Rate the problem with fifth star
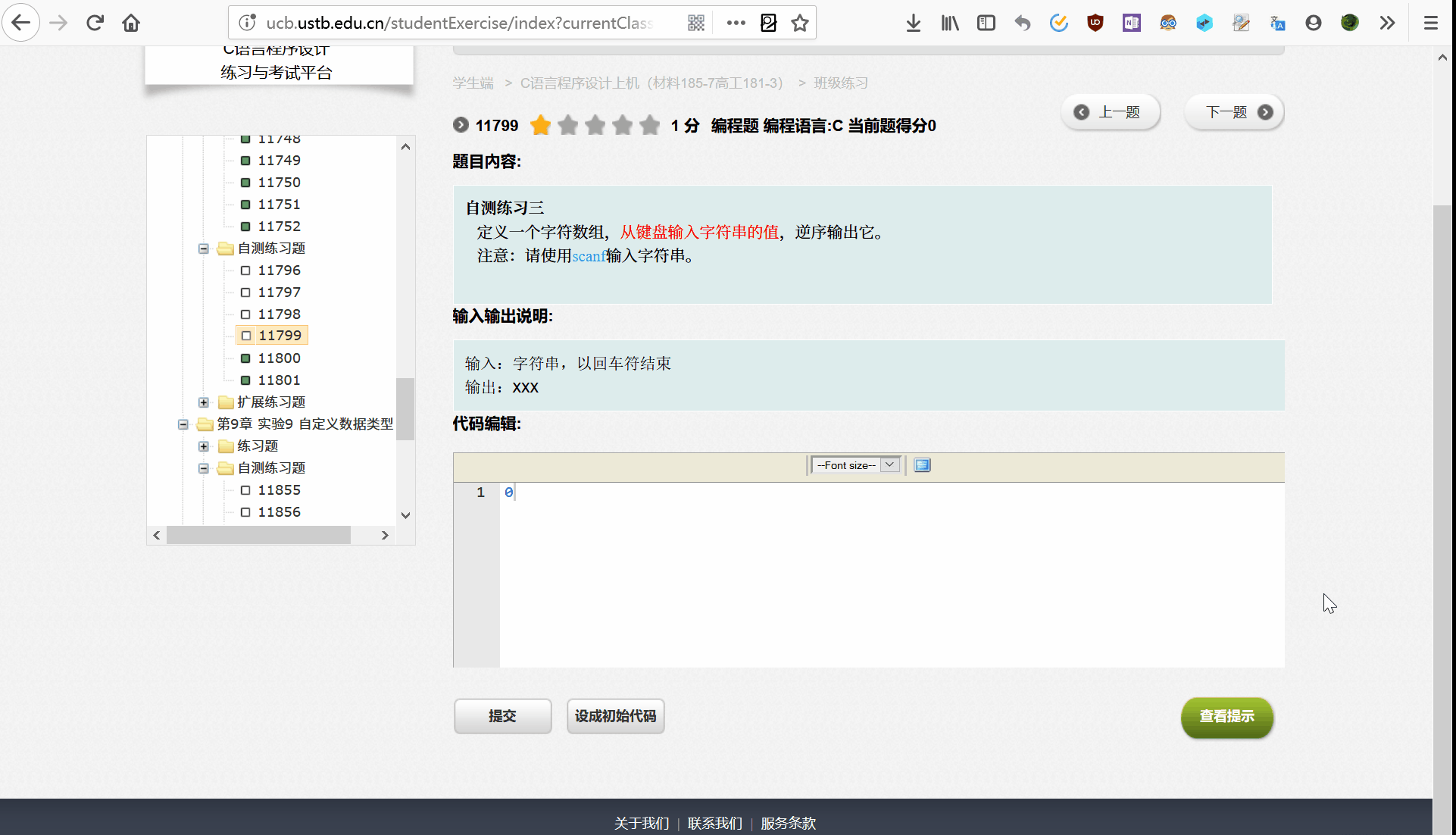This screenshot has width=1456, height=835. tap(649, 125)
